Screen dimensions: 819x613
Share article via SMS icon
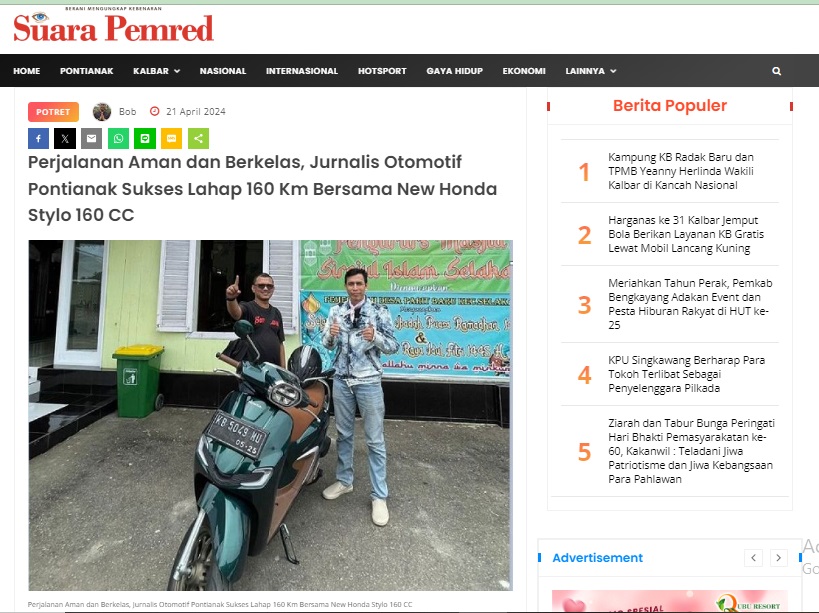(171, 138)
